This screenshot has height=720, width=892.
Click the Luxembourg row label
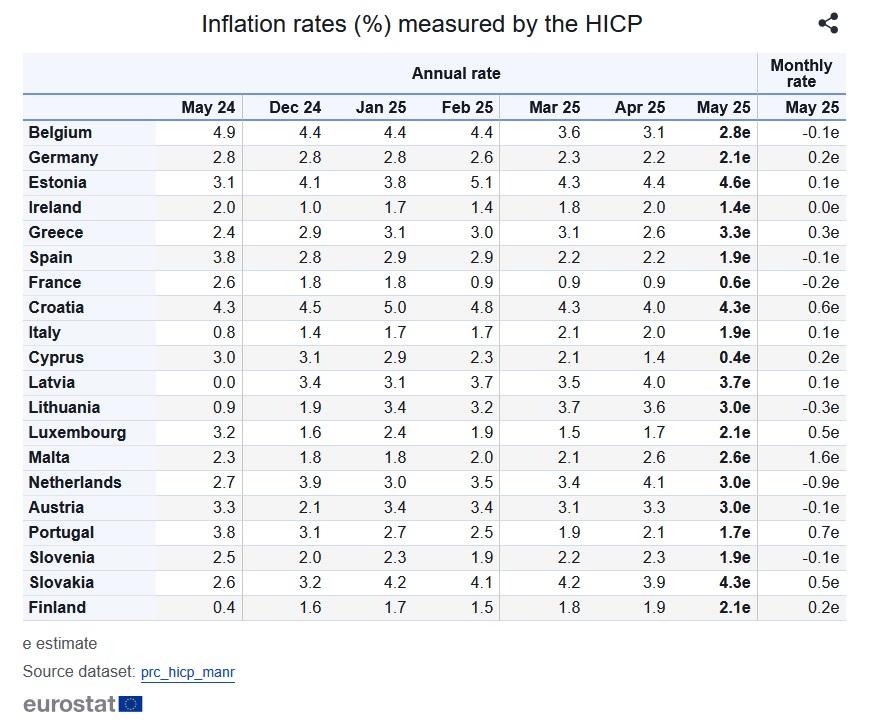coord(77,433)
